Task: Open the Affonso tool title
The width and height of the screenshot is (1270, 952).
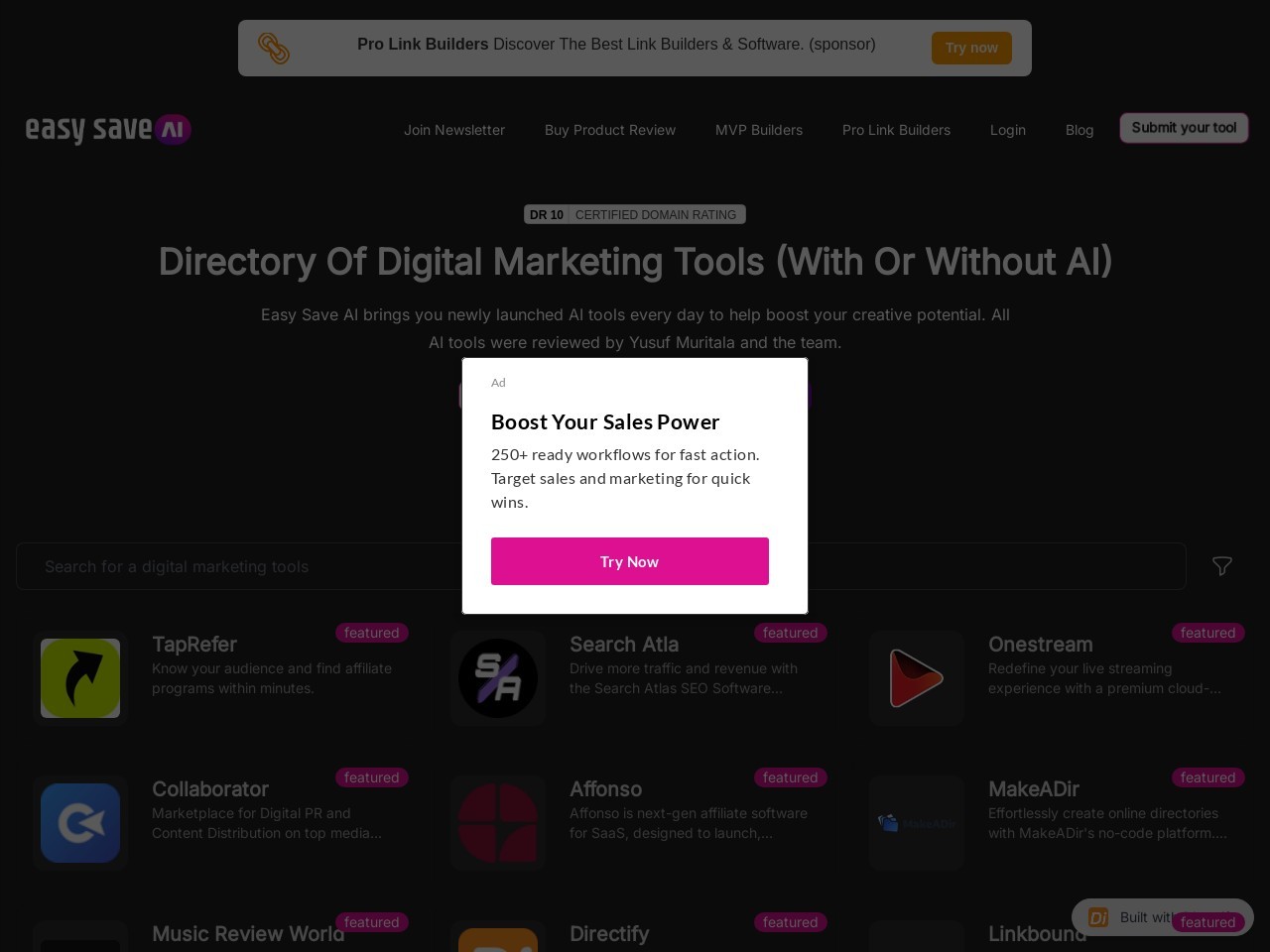Action: pos(605,789)
